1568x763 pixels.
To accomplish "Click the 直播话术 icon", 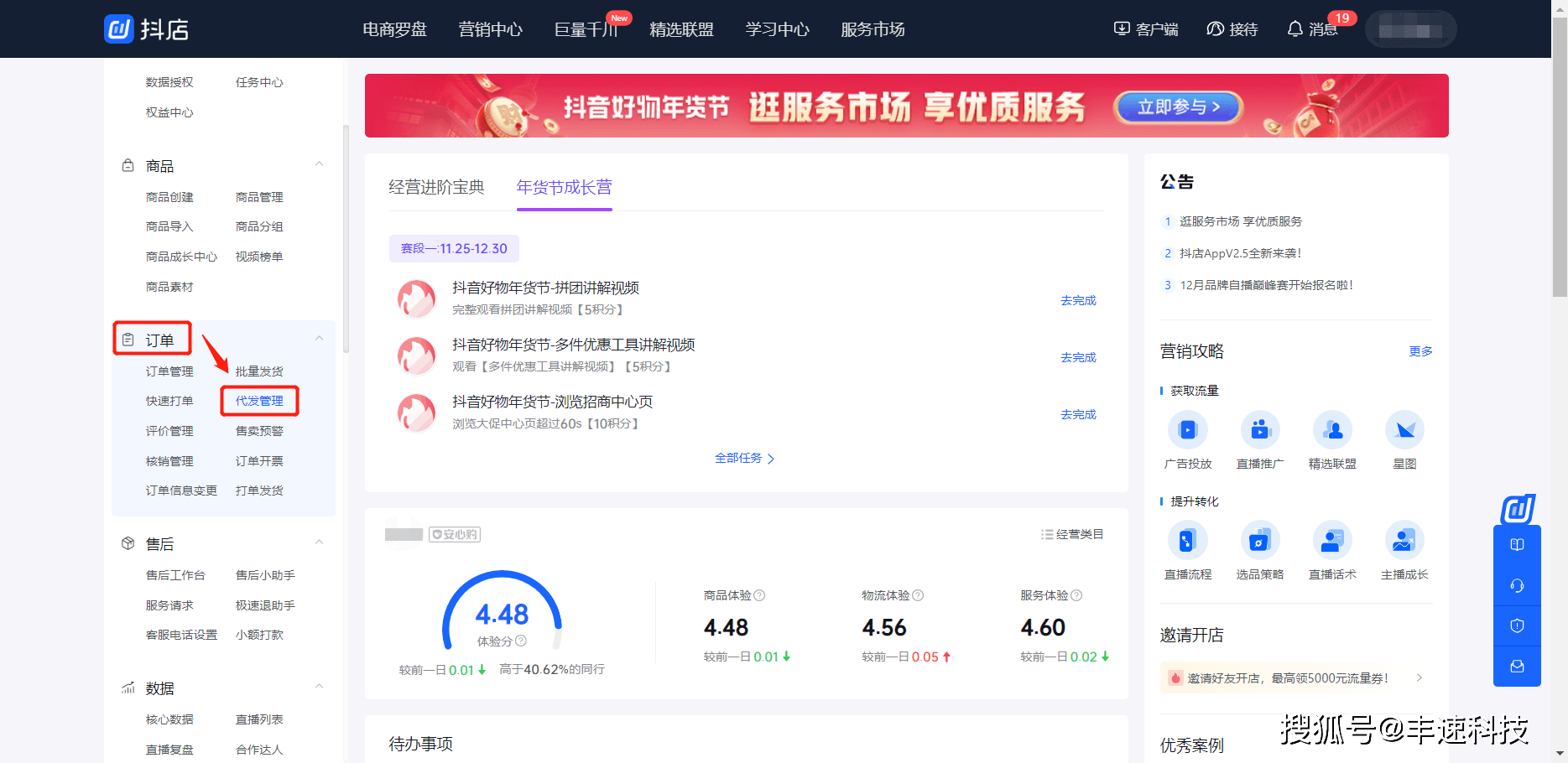I will pyautogui.click(x=1332, y=541).
